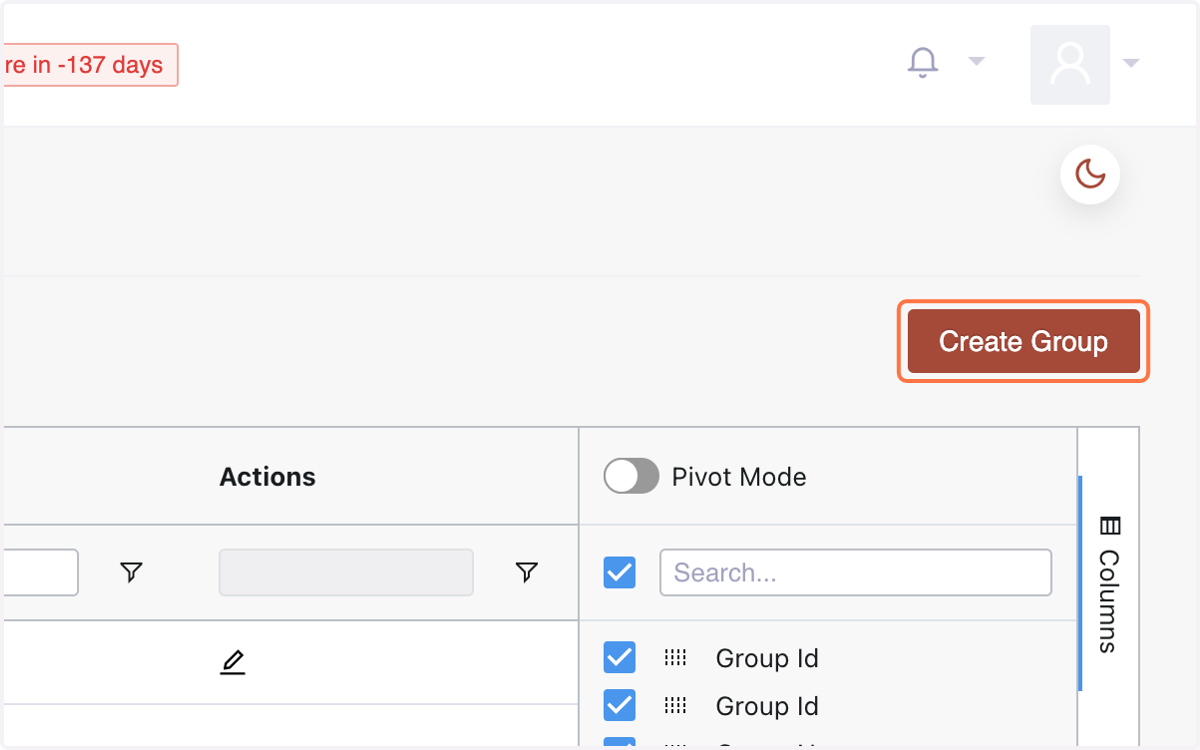This screenshot has width=1200, height=750.
Task: Open the filter icon left of Actions
Action: [131, 572]
